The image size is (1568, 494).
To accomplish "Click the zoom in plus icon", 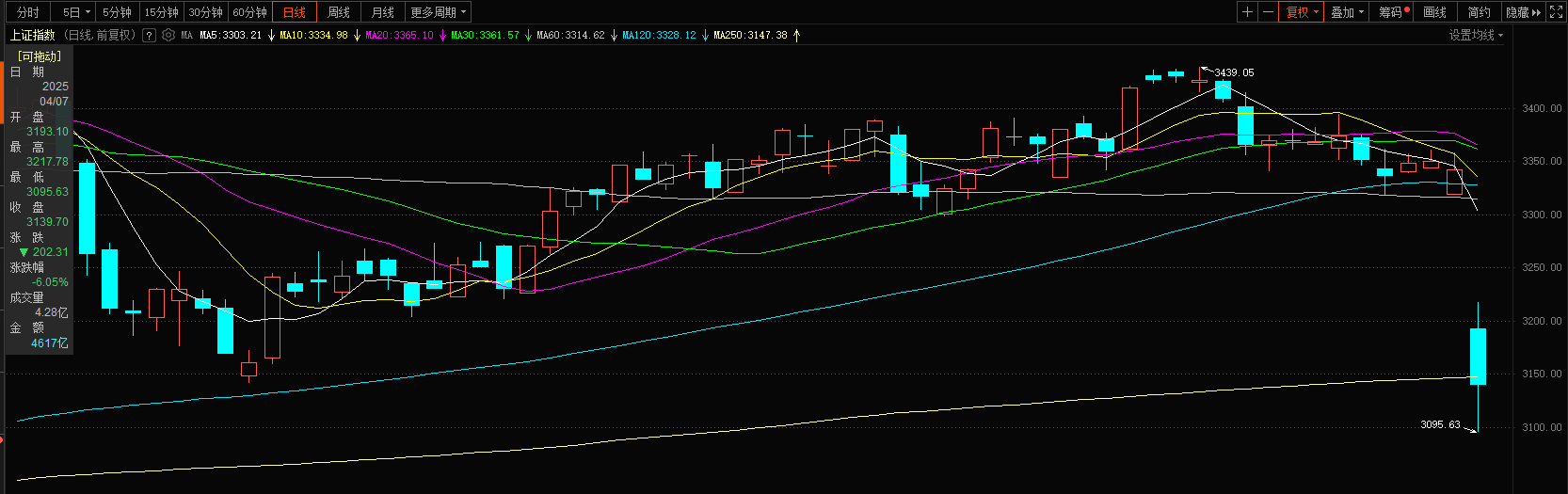I will (x=1247, y=12).
